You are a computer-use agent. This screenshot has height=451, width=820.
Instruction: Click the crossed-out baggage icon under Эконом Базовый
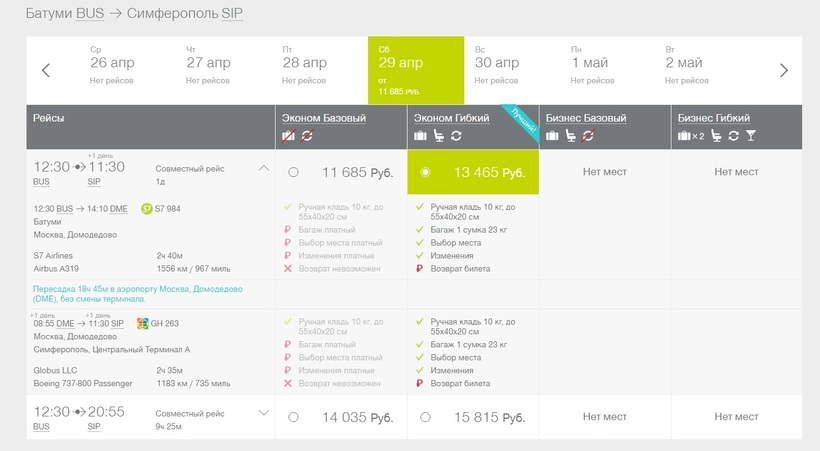coord(288,136)
